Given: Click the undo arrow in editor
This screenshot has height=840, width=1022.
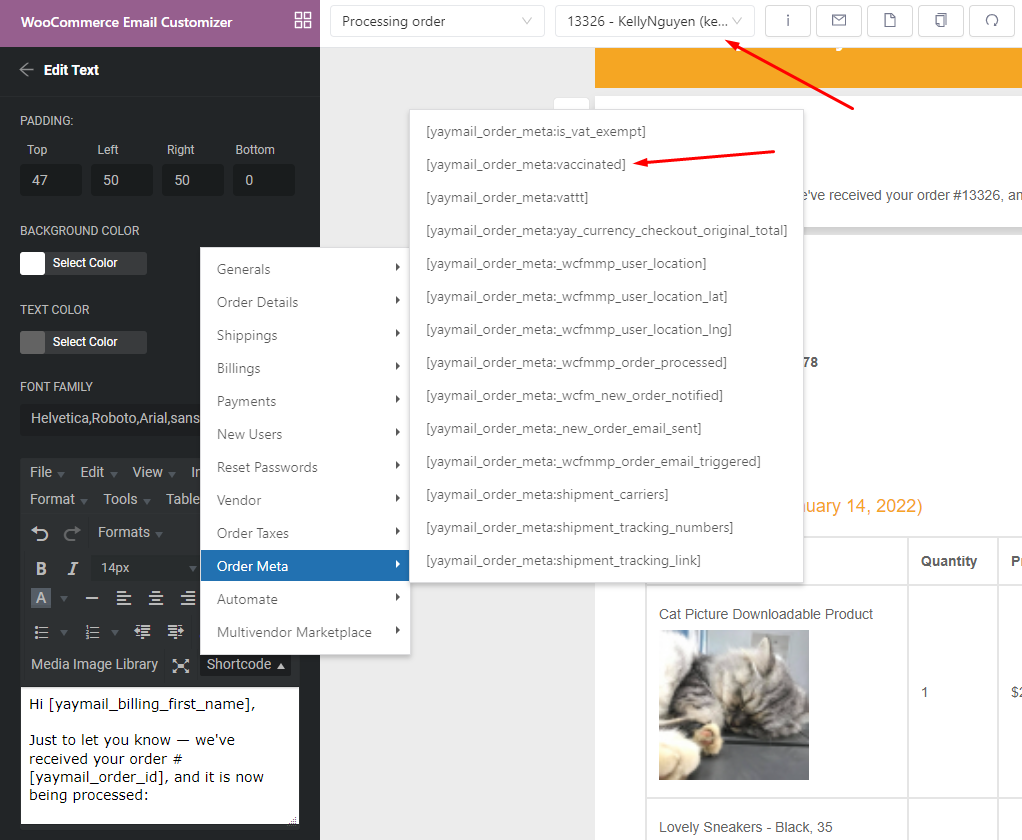Looking at the screenshot, I should tap(40, 533).
